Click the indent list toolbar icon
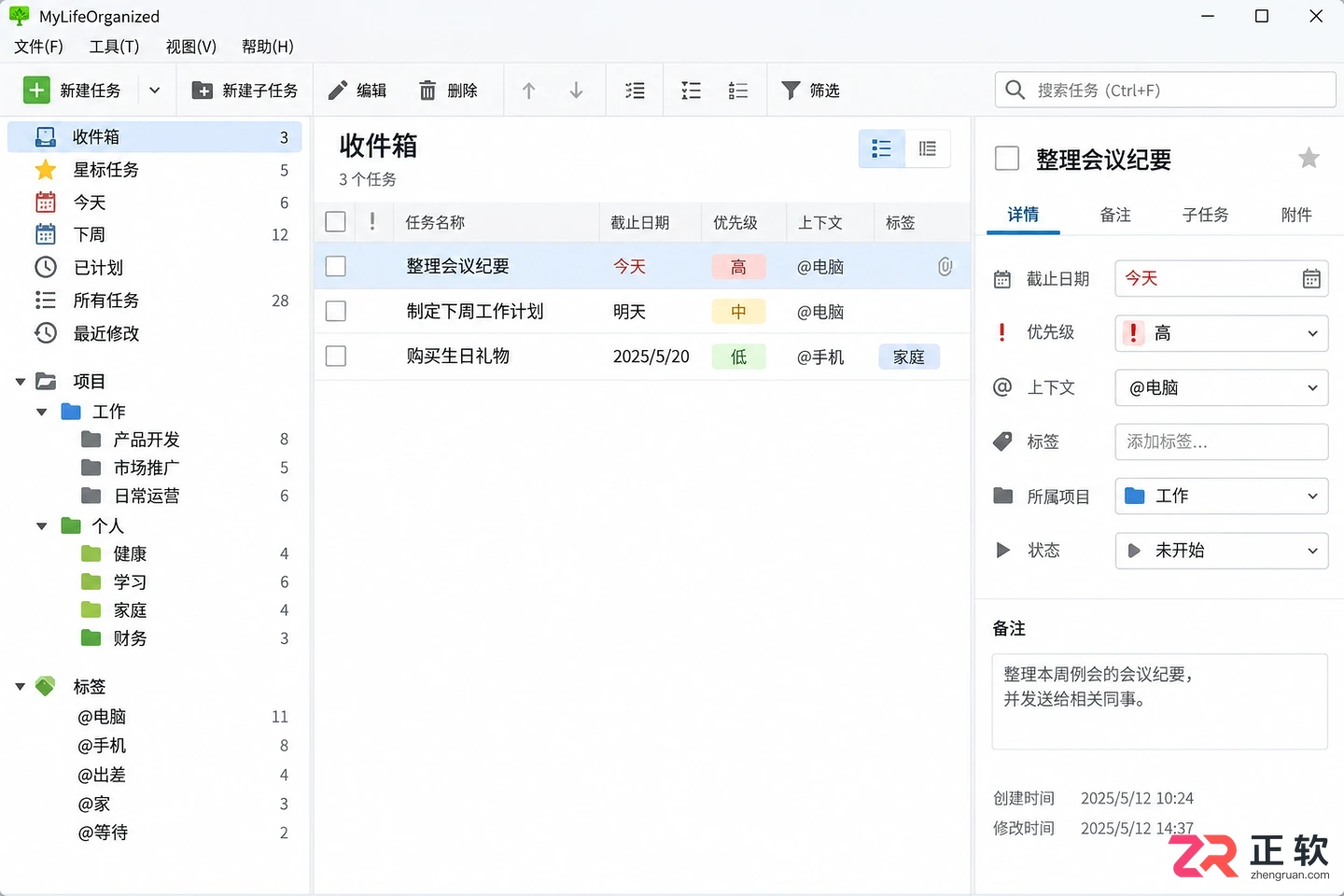 pyautogui.click(x=636, y=91)
